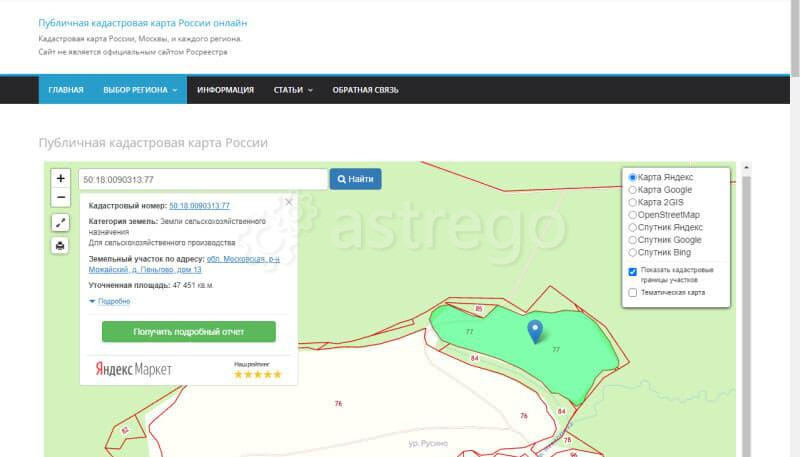The width and height of the screenshot is (800, 457).
Task: Open the Обратная связь page
Action: tap(365, 90)
